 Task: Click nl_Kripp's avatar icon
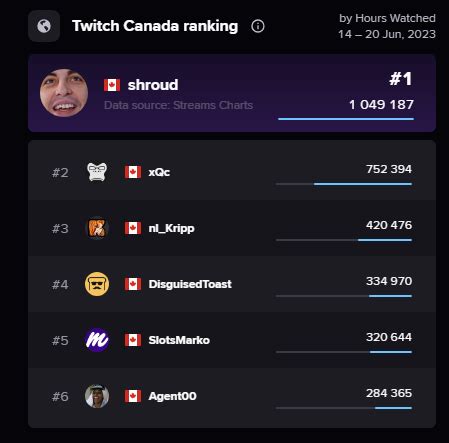coord(97,228)
